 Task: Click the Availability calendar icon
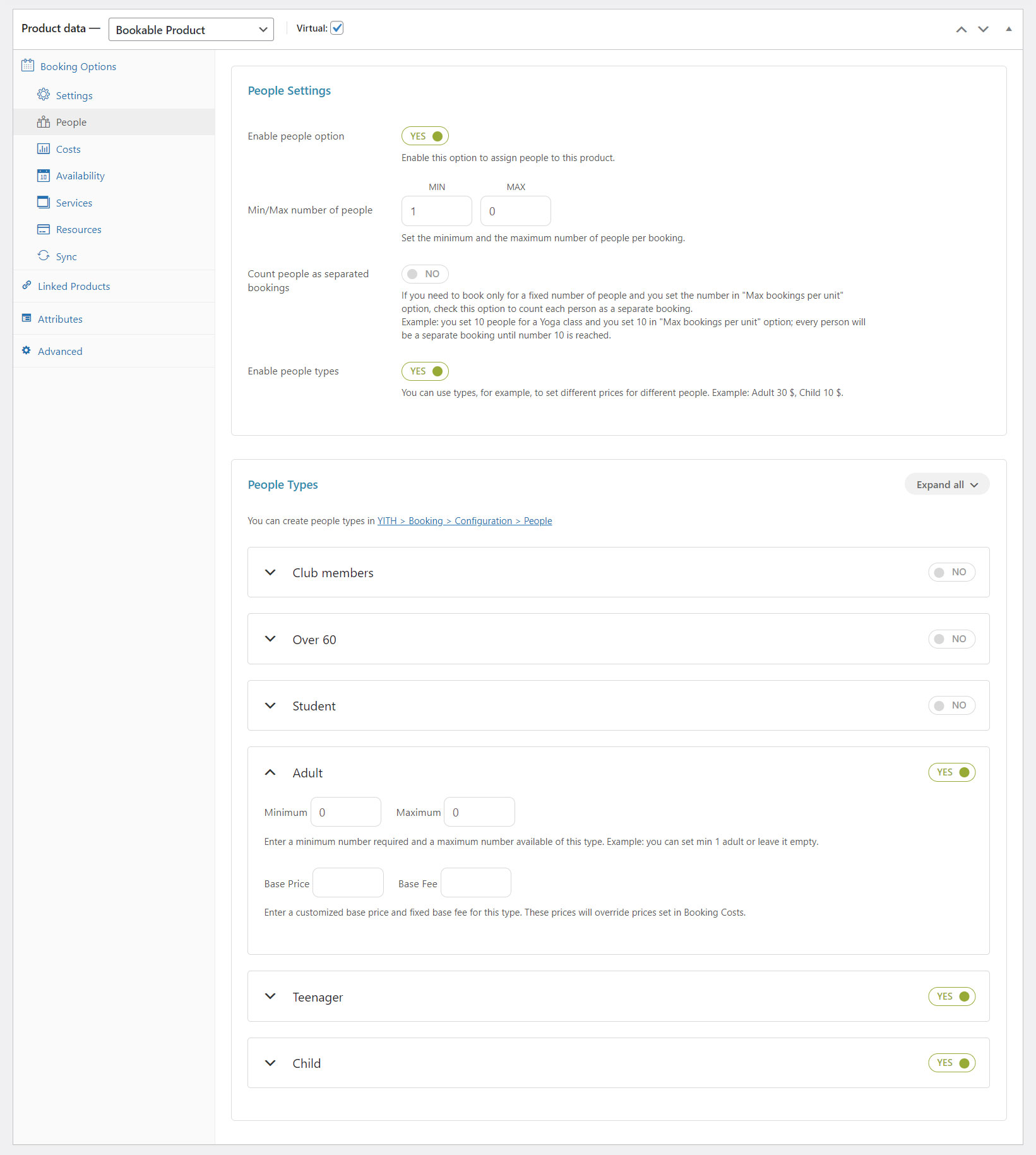[x=44, y=176]
